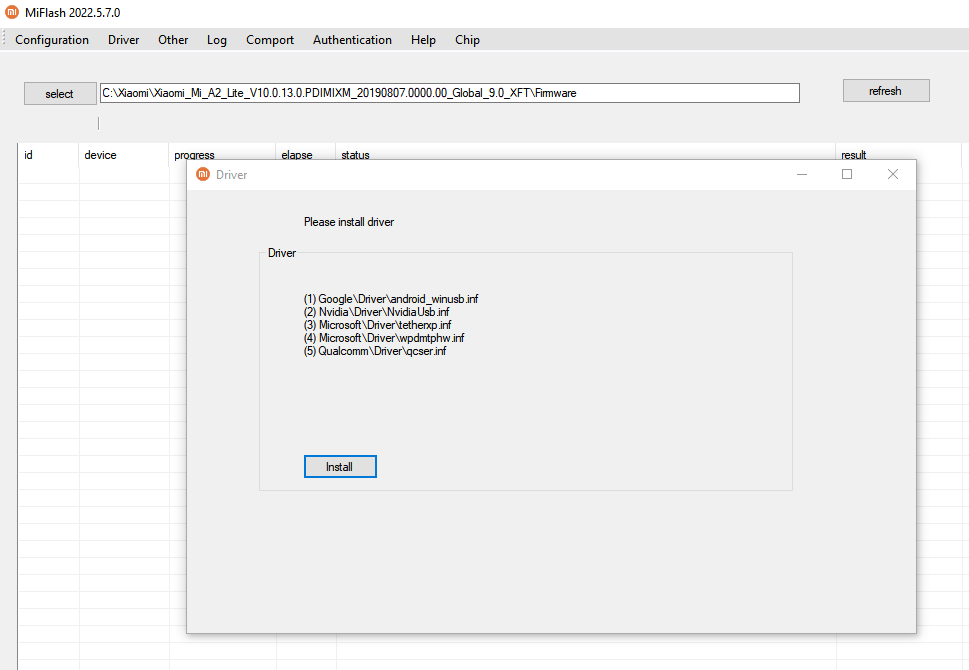
Task: Minimize the Driver dialog window
Action: [802, 174]
